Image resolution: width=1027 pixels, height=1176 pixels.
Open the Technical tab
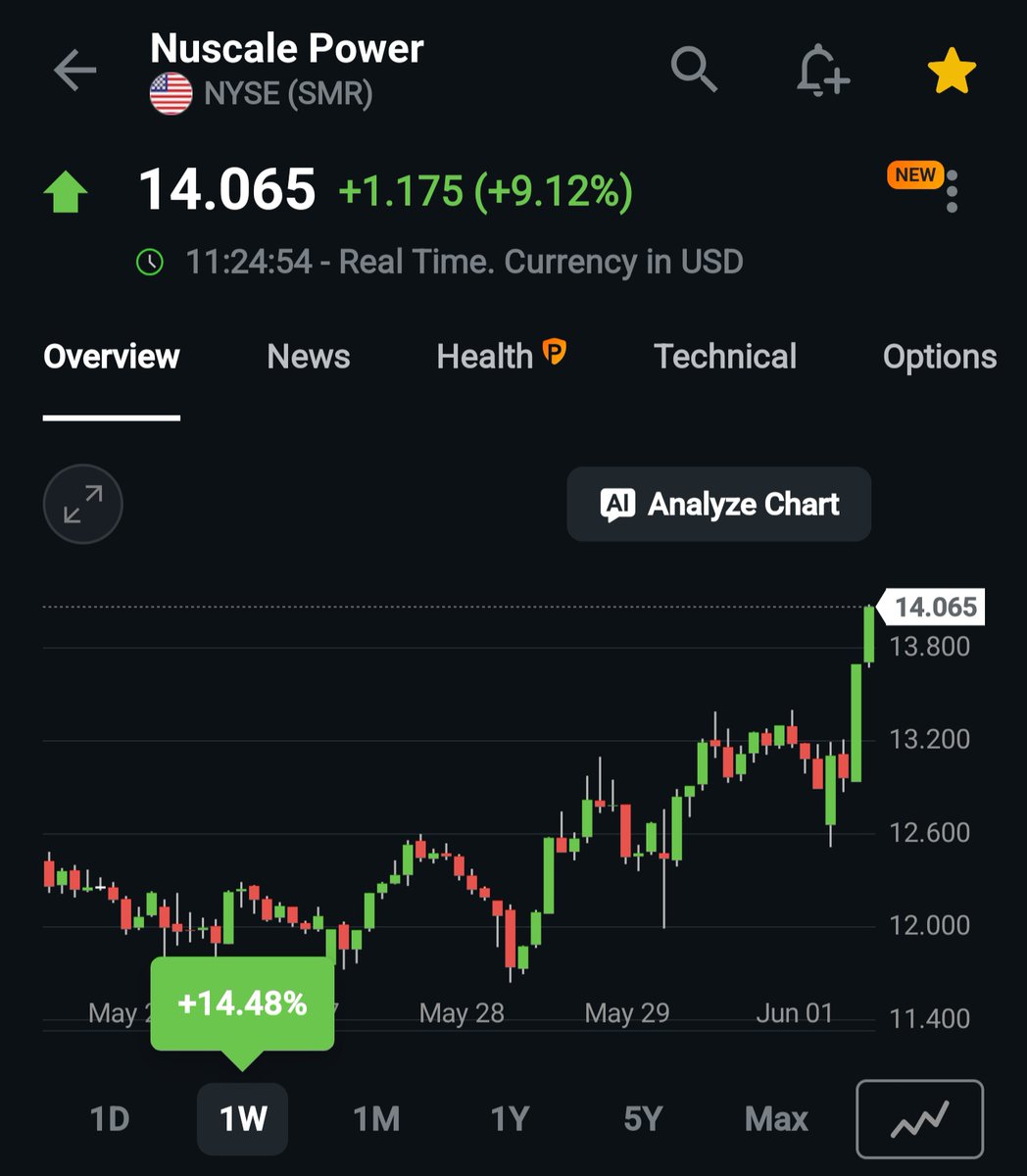(725, 356)
